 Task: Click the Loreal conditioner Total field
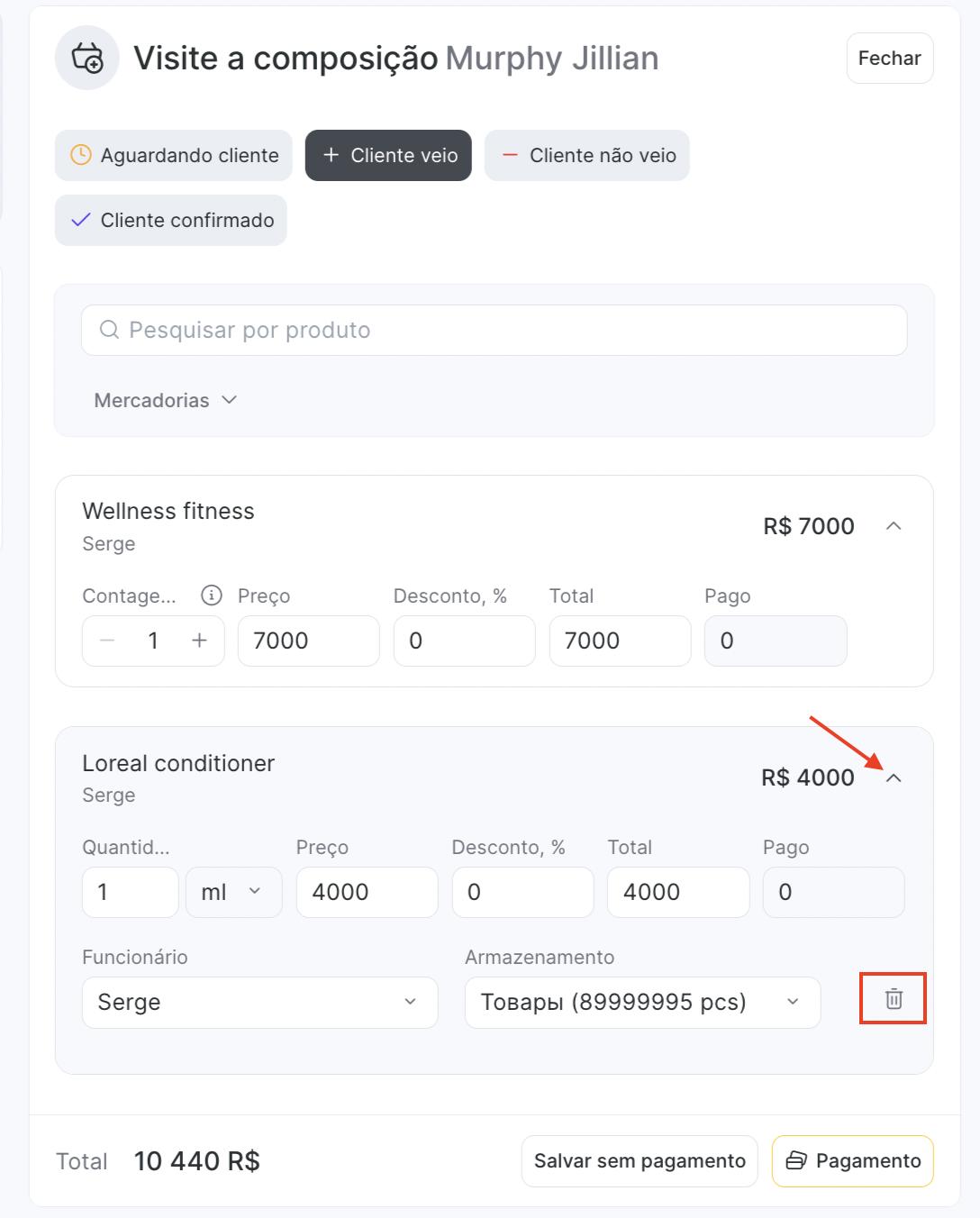tap(678, 892)
